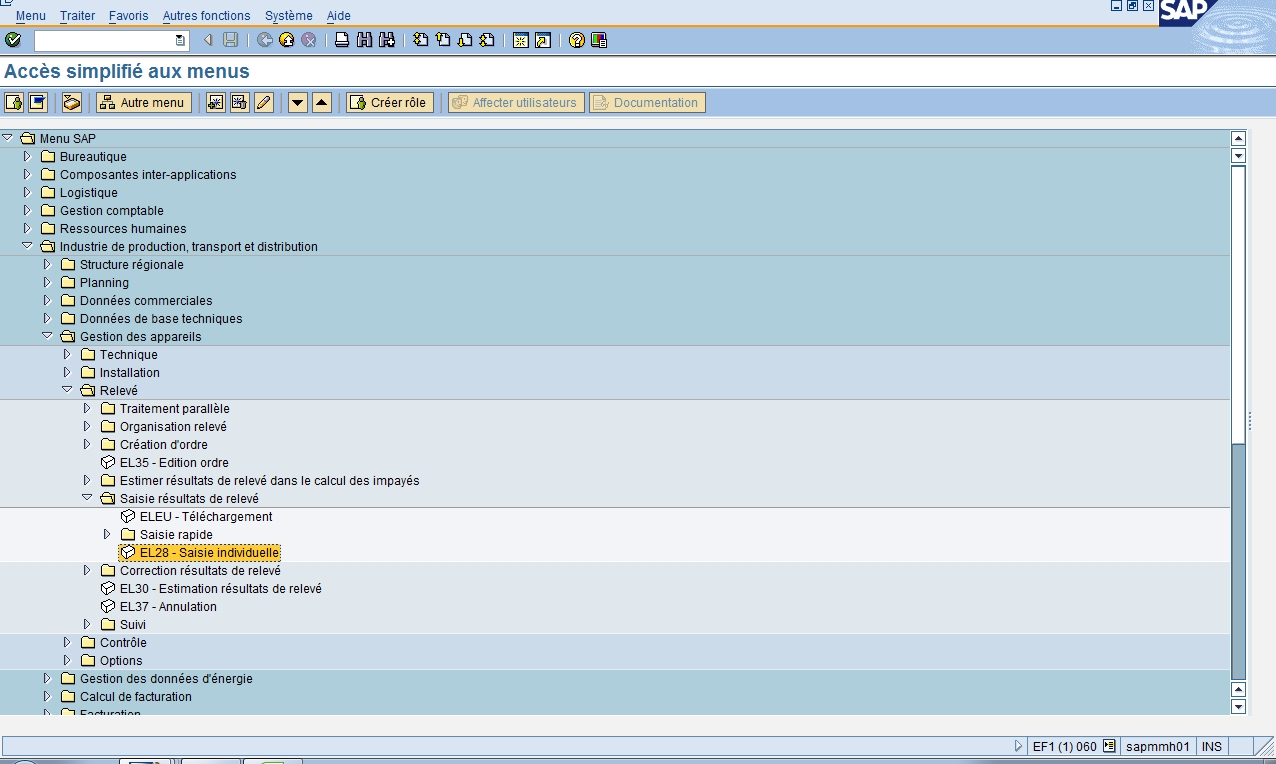Click the Add to Favorites icon
Image resolution: width=1276 pixels, height=764 pixels.
pos(215,103)
